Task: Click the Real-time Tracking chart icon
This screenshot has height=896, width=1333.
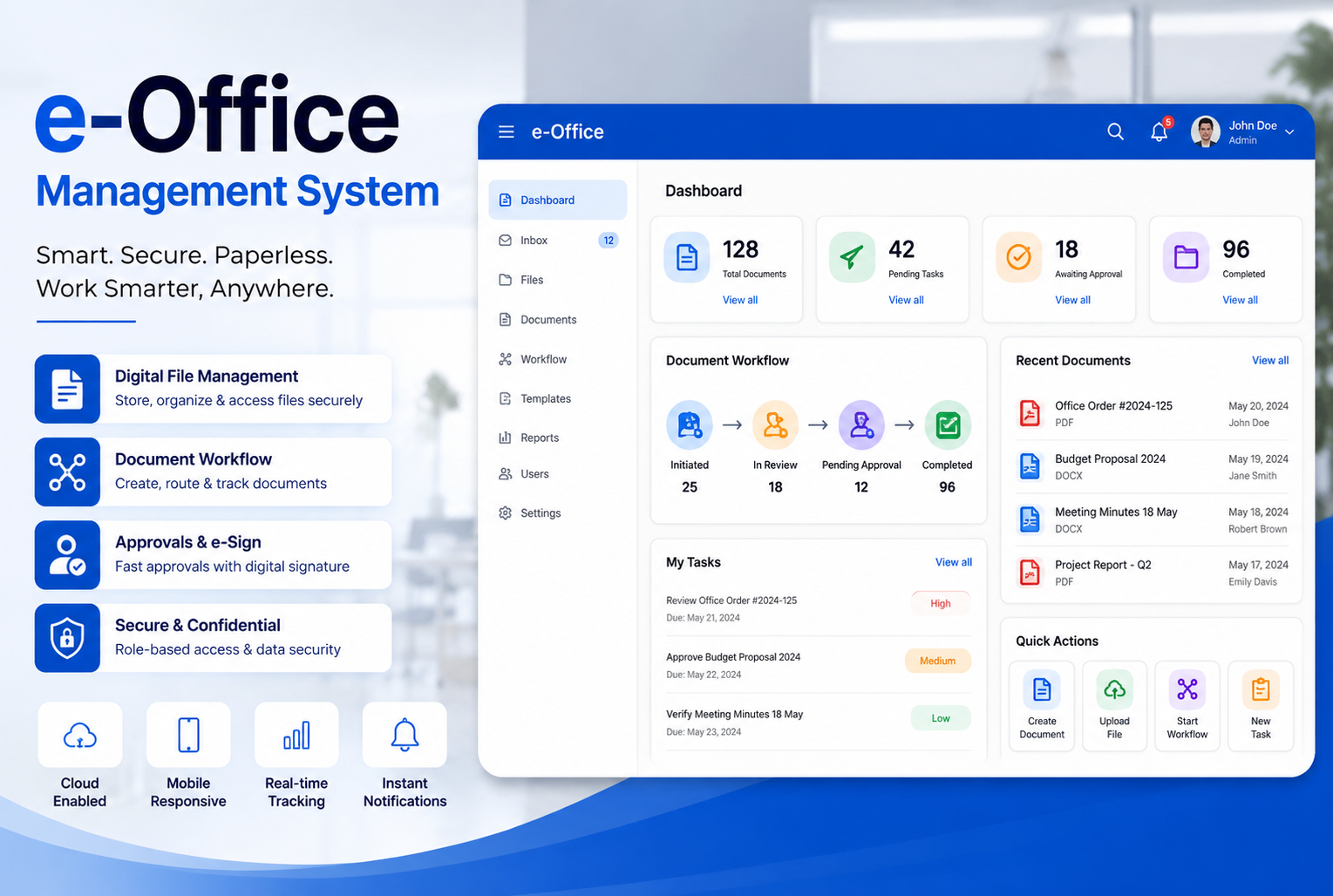Action: click(x=296, y=736)
